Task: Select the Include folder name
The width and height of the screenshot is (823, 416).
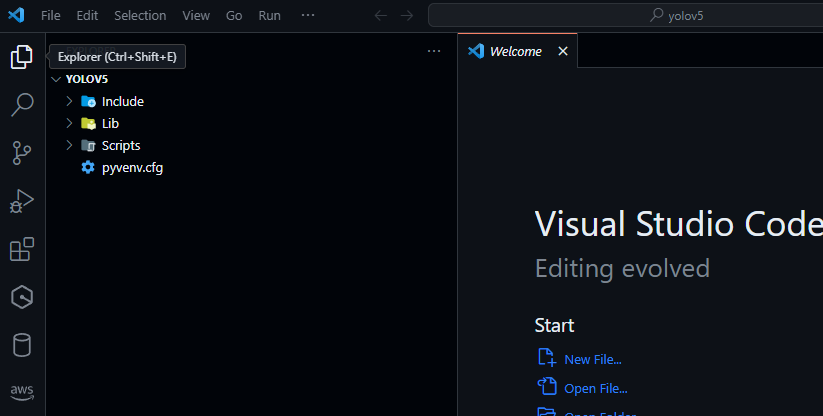Action: [x=123, y=101]
